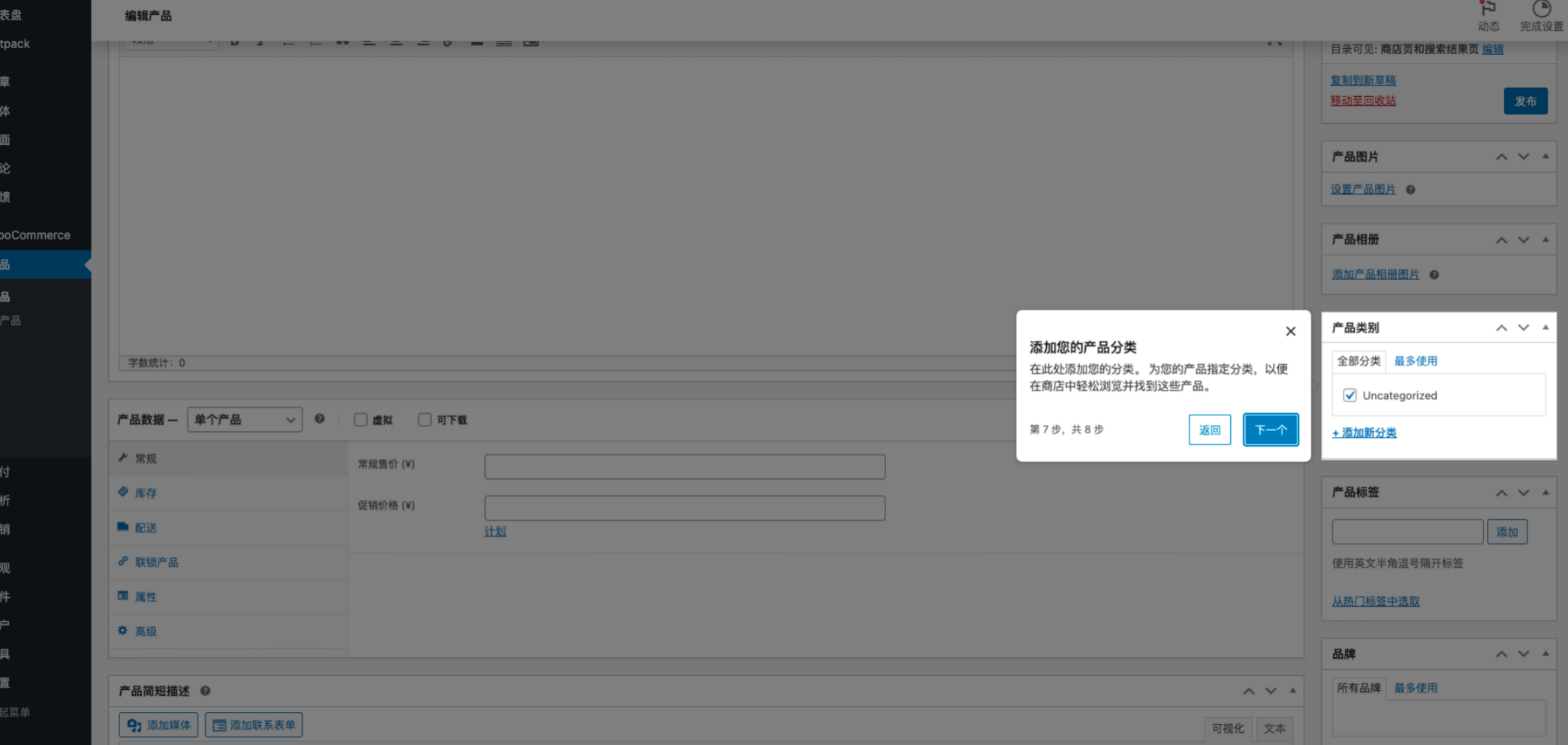Image resolution: width=1568 pixels, height=745 pixels.
Task: Open the 单个产品 product type dropdown
Action: [x=245, y=420]
